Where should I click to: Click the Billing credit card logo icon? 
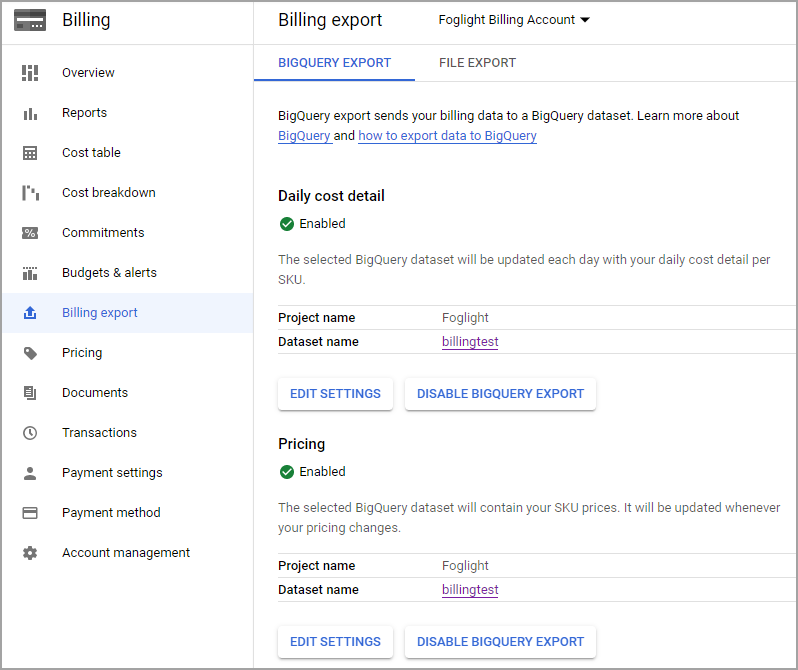(30, 20)
